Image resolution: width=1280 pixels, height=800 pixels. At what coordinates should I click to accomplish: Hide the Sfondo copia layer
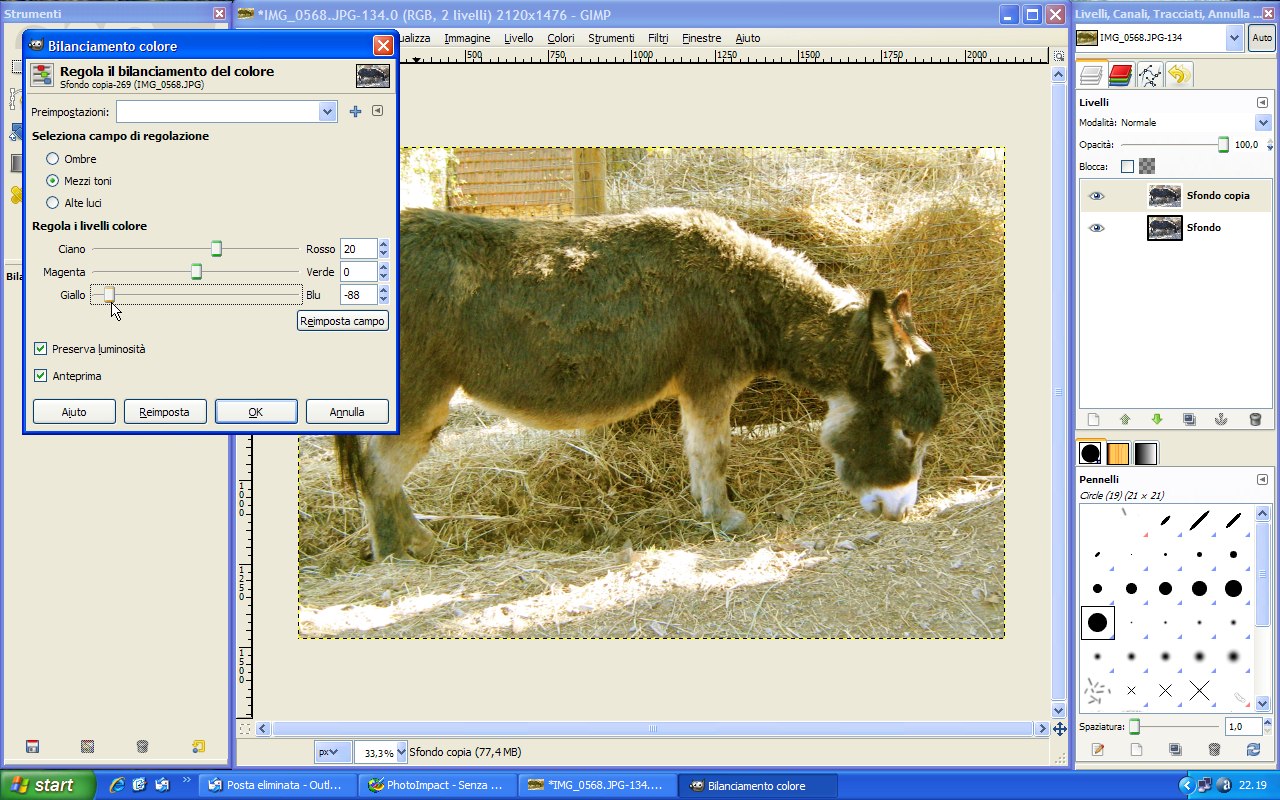tap(1097, 196)
